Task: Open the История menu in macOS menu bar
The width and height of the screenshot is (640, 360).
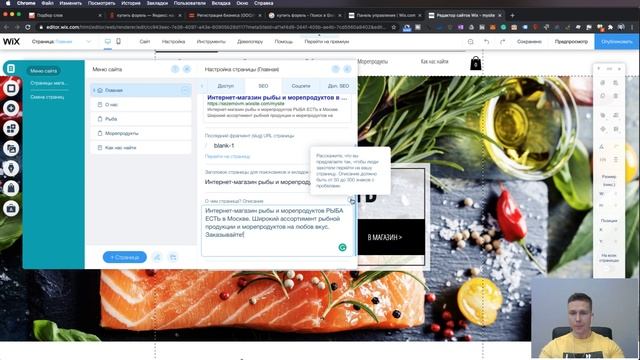Action: (131, 3)
